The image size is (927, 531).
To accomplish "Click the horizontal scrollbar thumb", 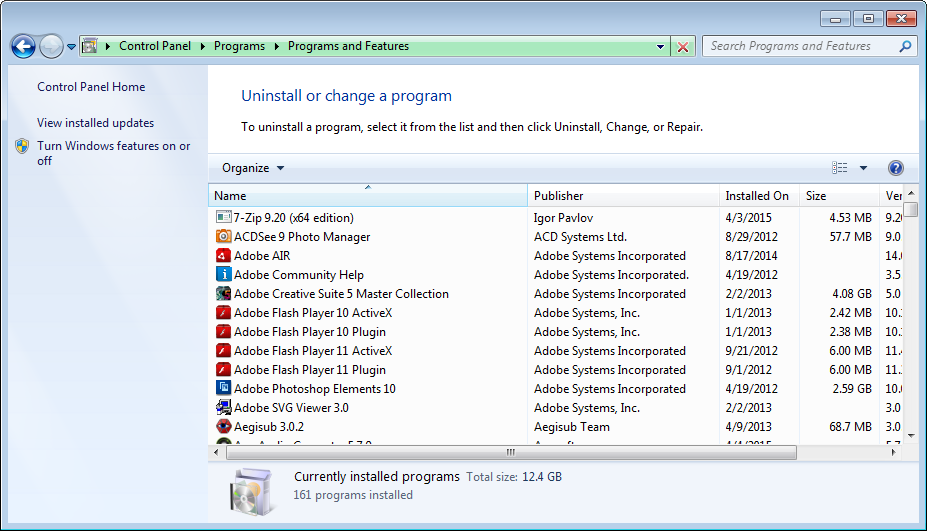I will (511, 452).
